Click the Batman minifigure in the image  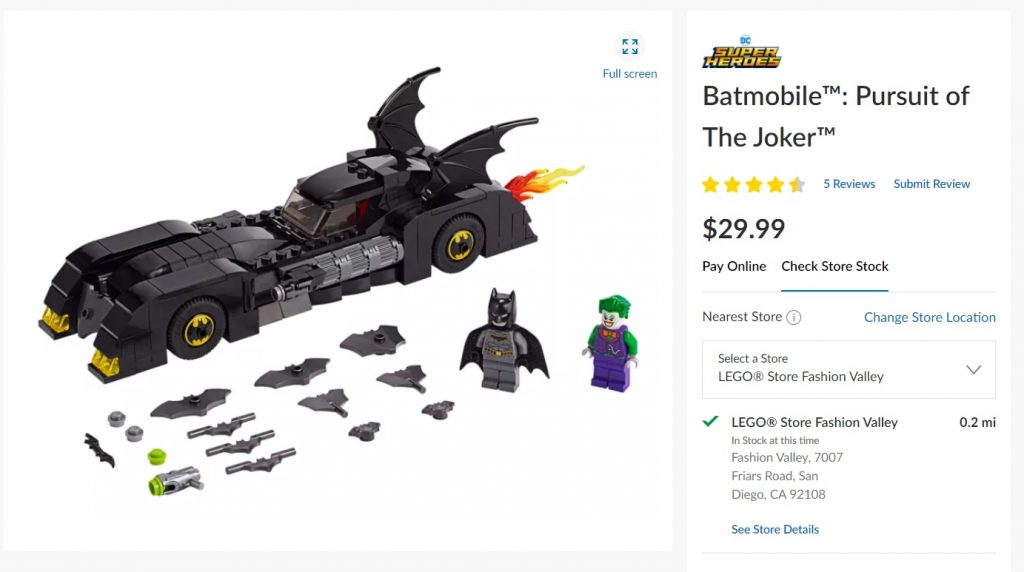coord(504,341)
